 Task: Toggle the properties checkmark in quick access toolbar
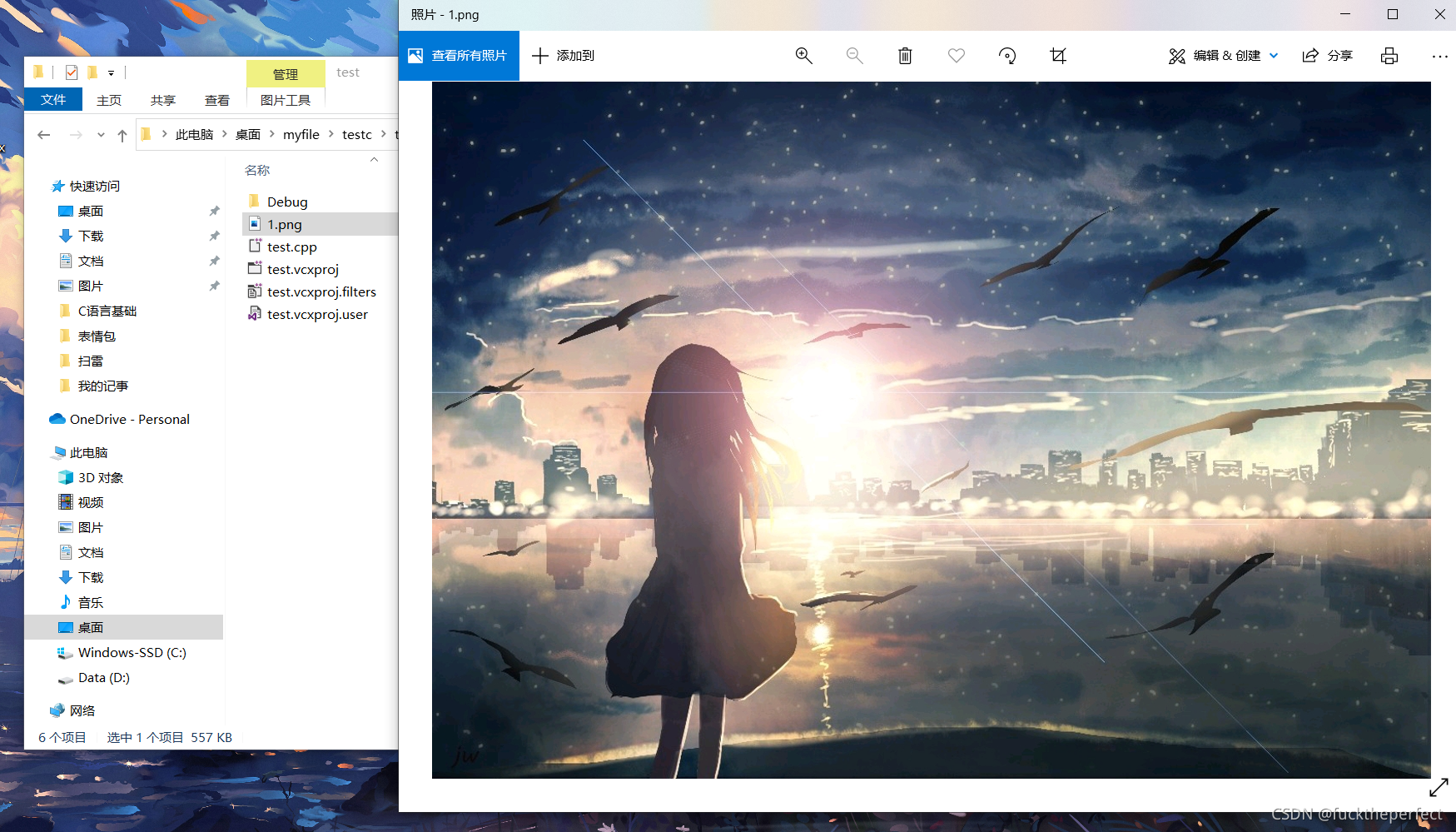pyautogui.click(x=72, y=72)
